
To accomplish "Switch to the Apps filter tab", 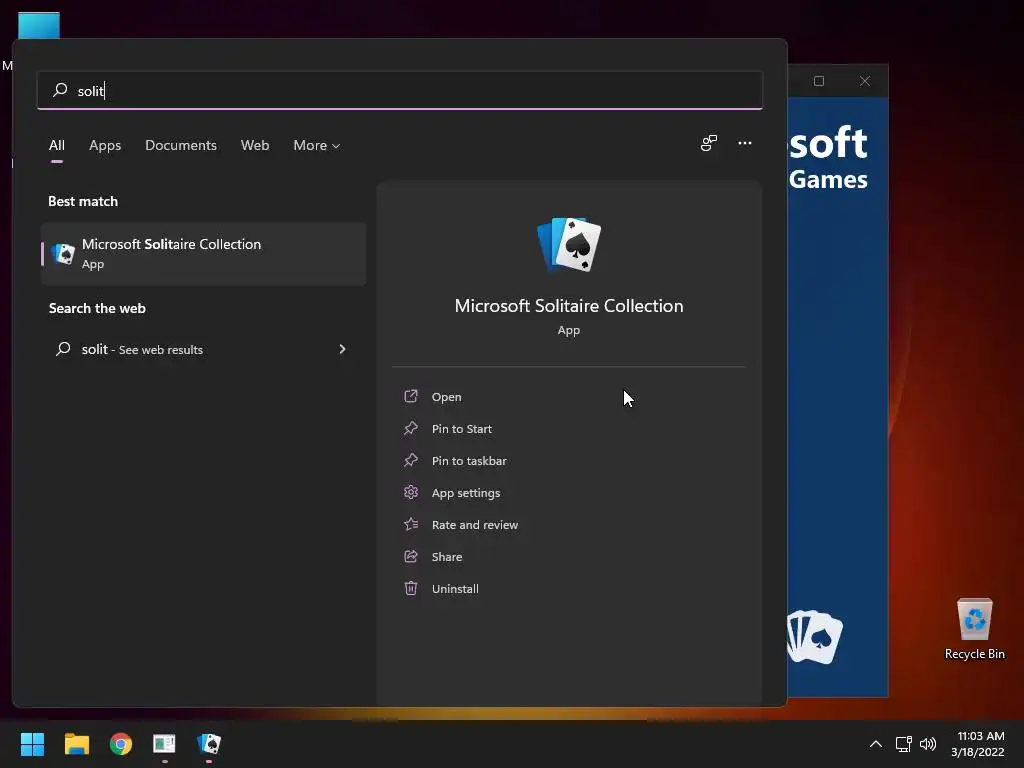I will click(105, 145).
